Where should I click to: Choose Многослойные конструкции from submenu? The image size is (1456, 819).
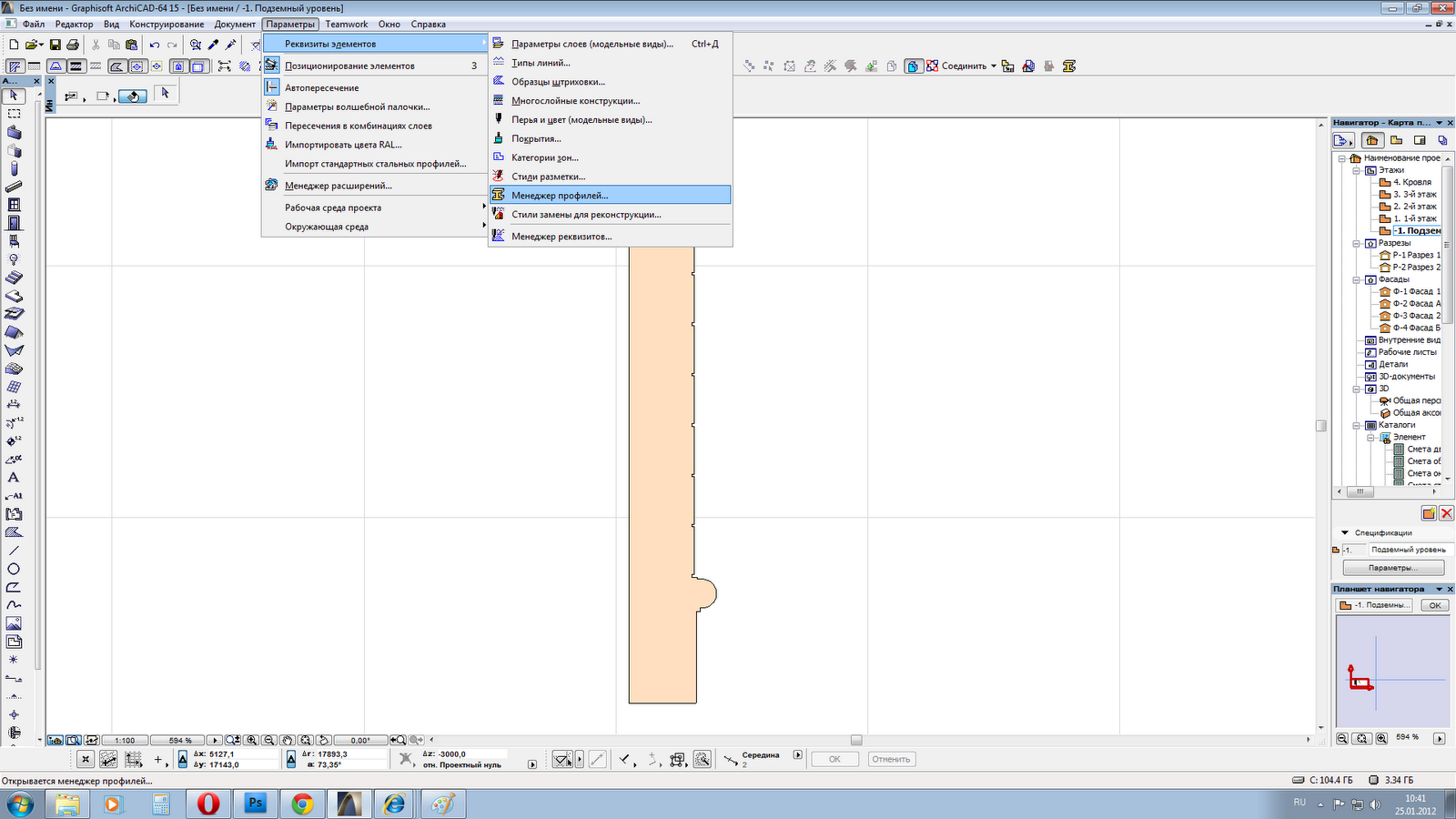pos(610,101)
